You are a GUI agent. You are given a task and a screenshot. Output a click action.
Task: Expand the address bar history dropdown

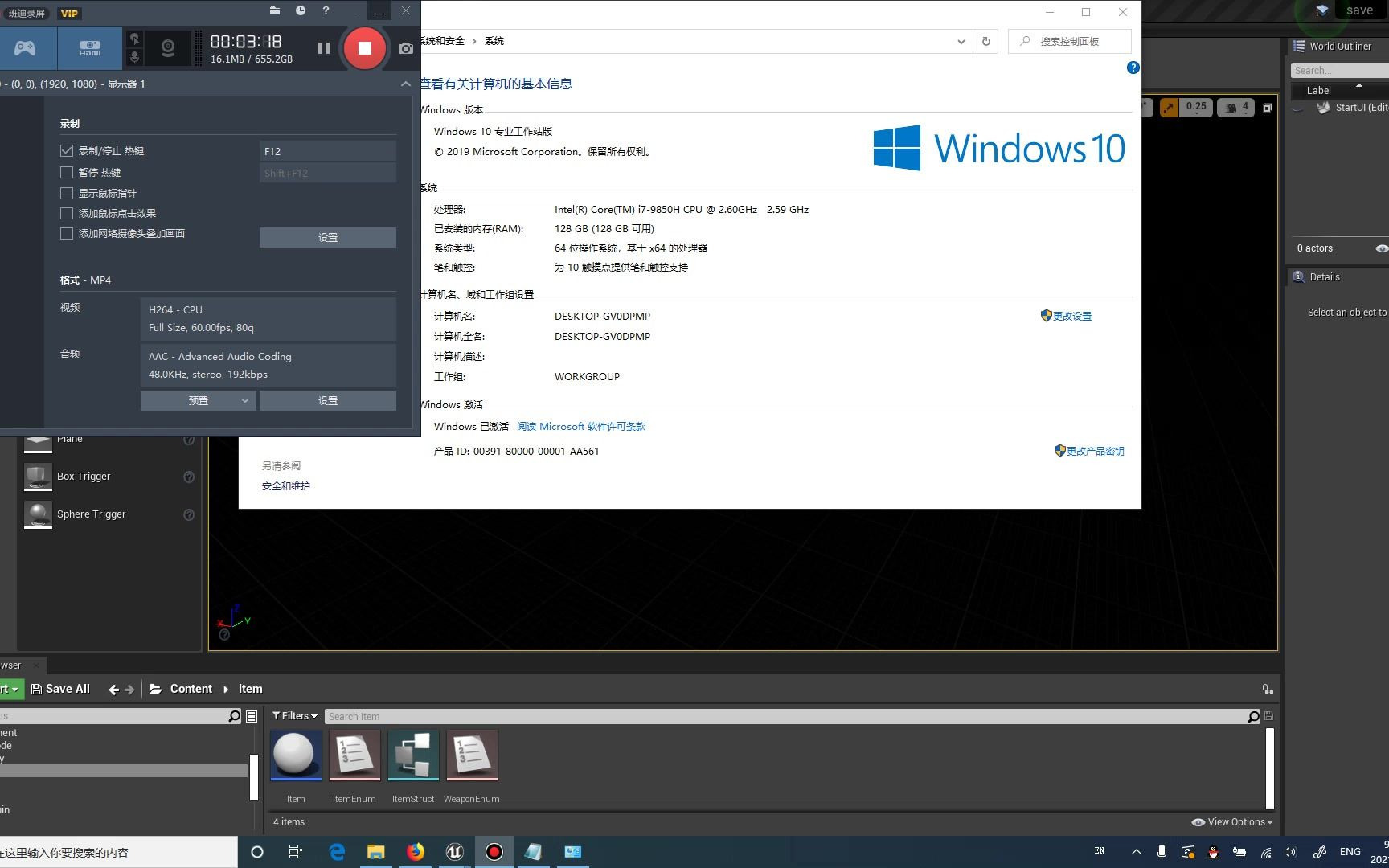tap(961, 41)
